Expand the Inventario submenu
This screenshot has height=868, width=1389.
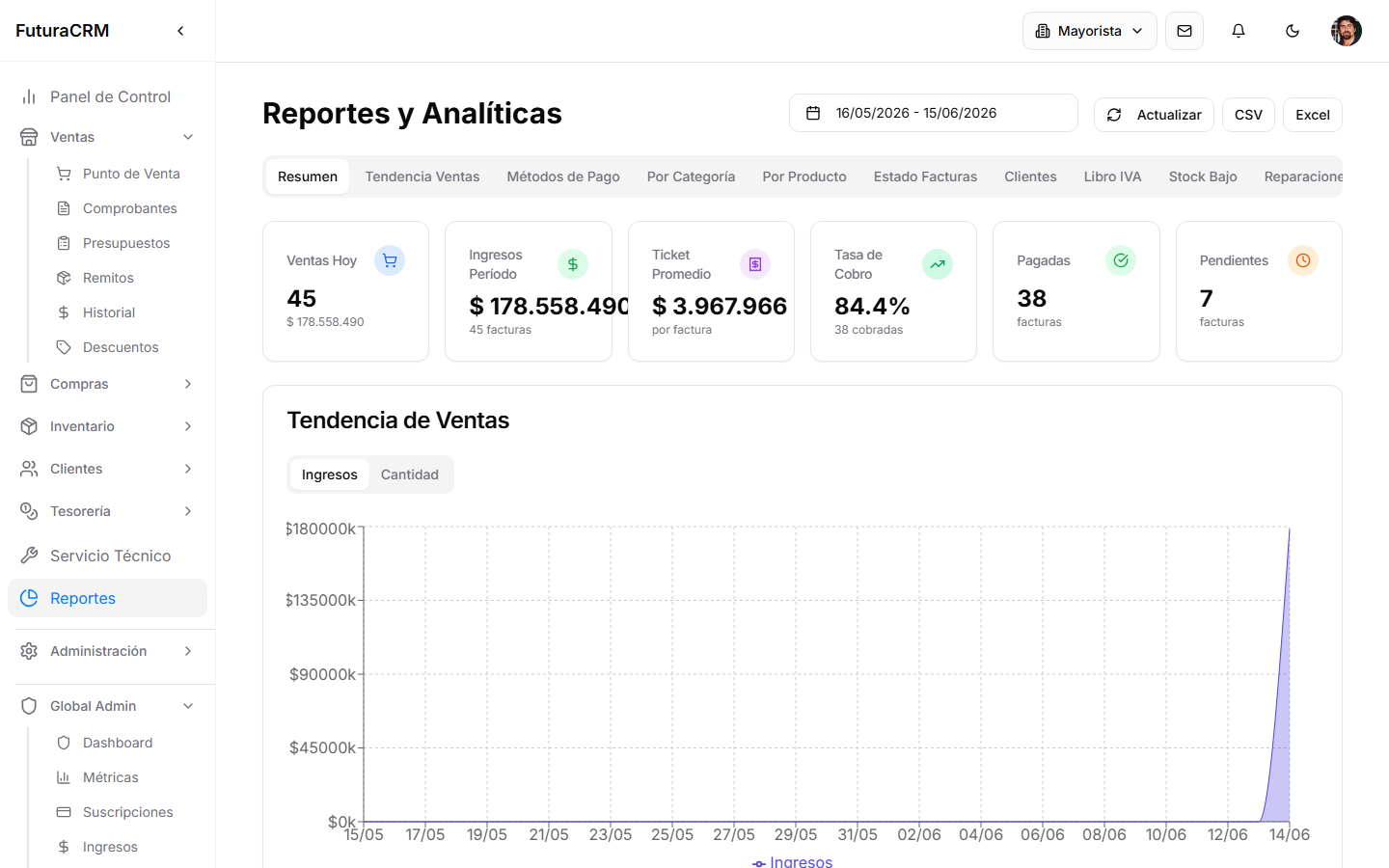[x=188, y=426]
